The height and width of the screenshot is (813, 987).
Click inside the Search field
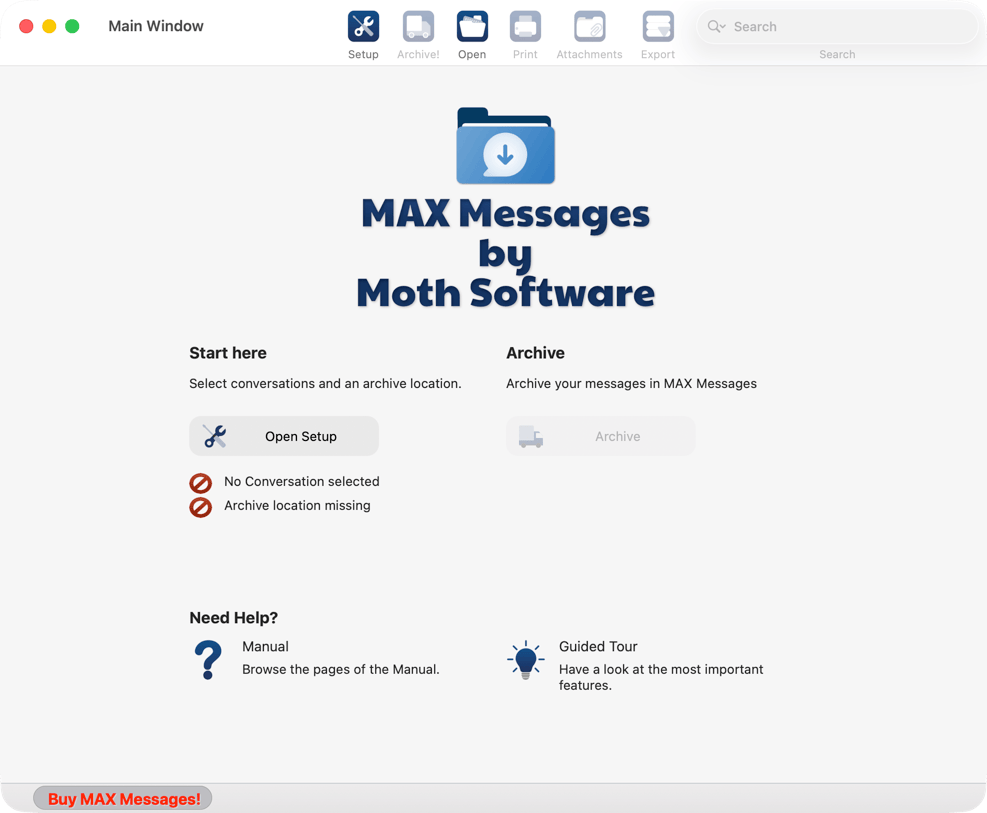[837, 26]
